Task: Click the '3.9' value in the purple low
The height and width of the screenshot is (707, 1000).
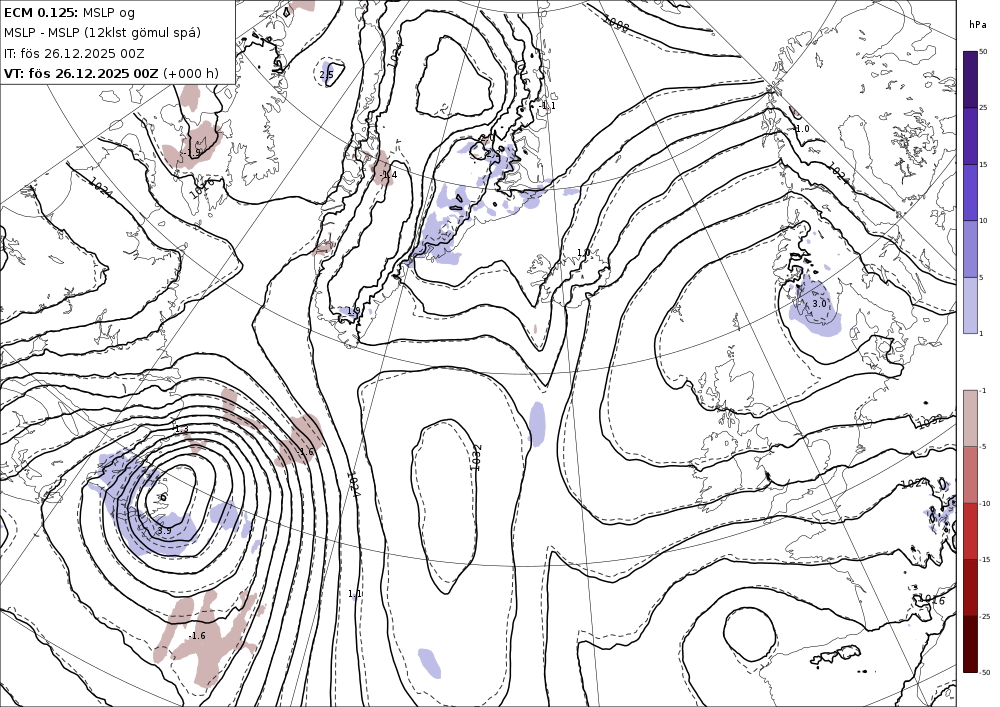Action: click(x=164, y=530)
